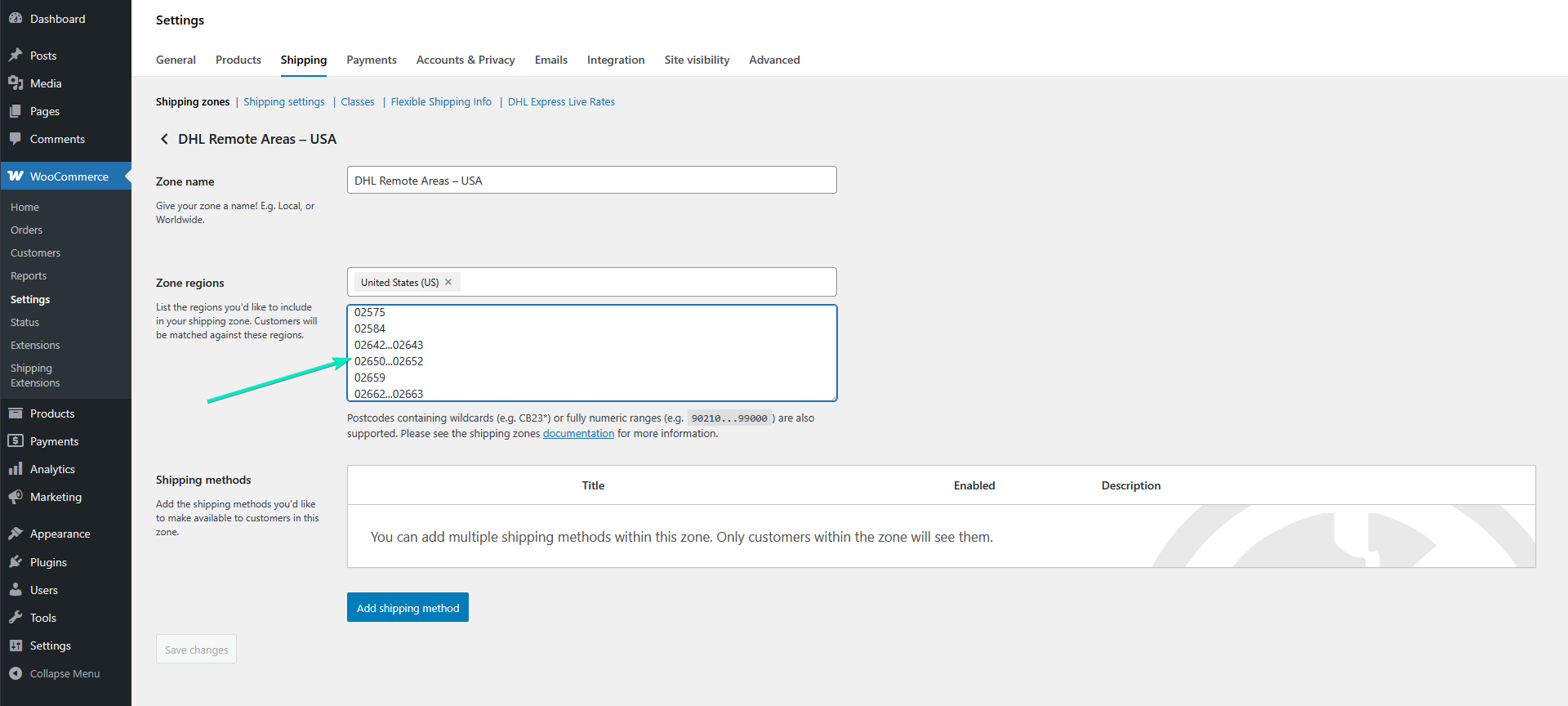Select the Shipping settings tab
Screen dimensions: 1568x706
[304, 60]
